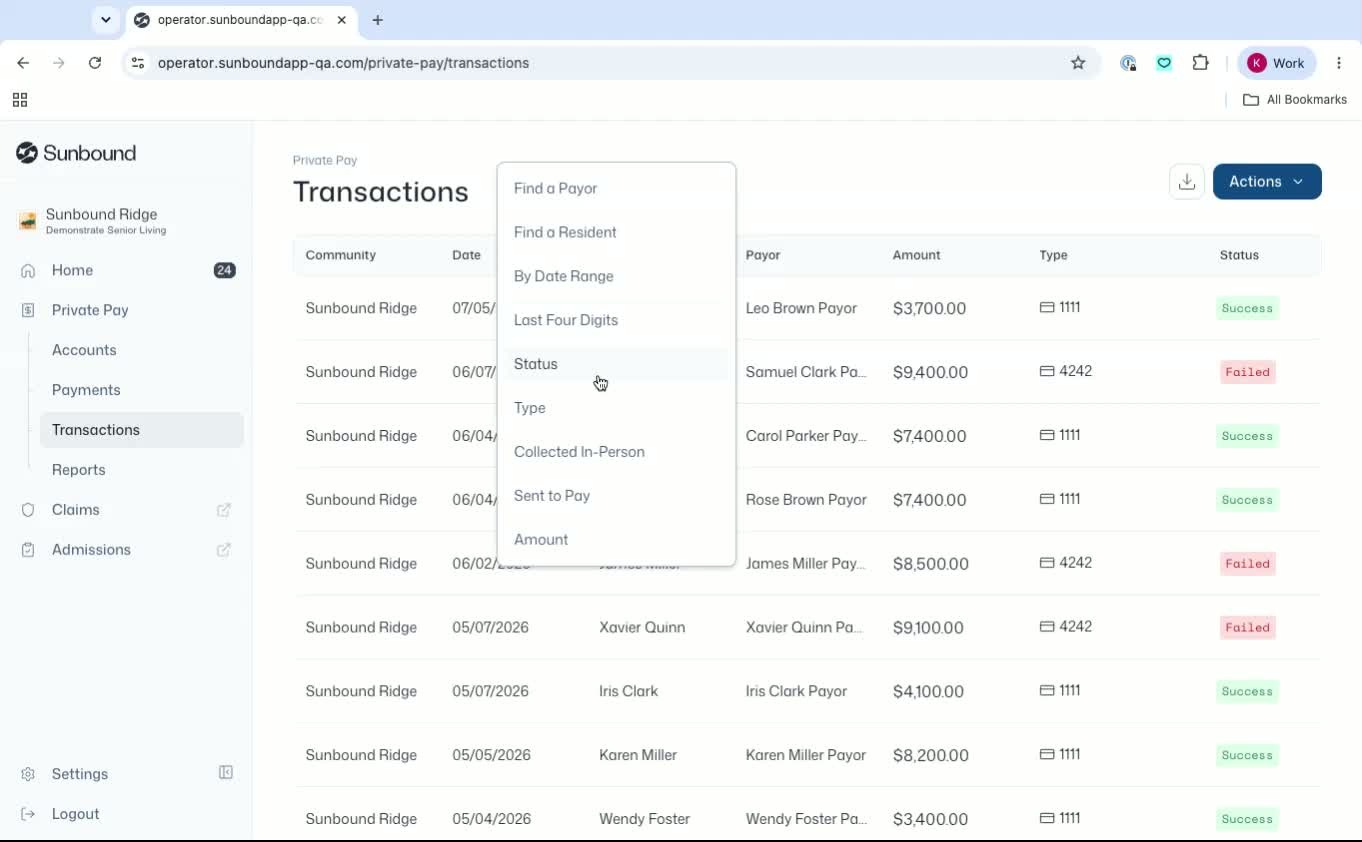Open Reports in sidebar
1362x842 pixels.
(x=78, y=470)
